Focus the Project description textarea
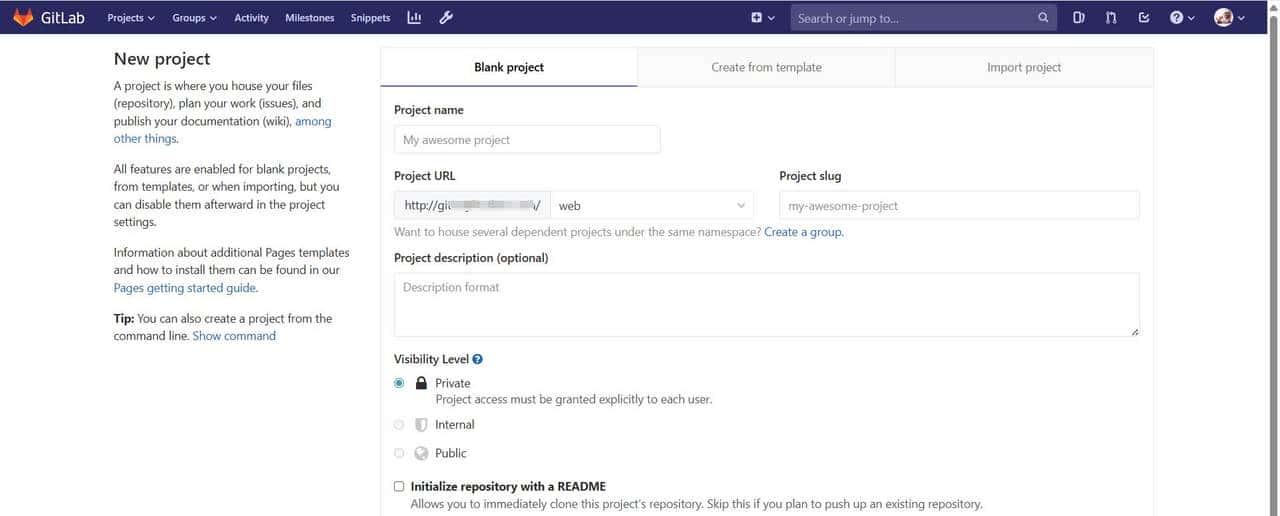Image resolution: width=1280 pixels, height=516 pixels. (767, 304)
